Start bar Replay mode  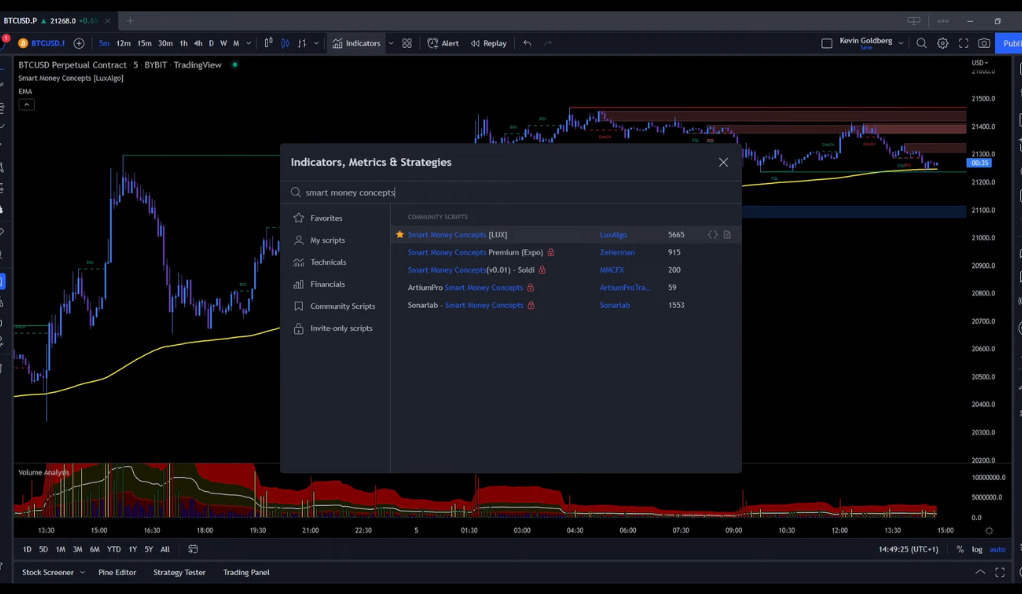pyautogui.click(x=489, y=43)
